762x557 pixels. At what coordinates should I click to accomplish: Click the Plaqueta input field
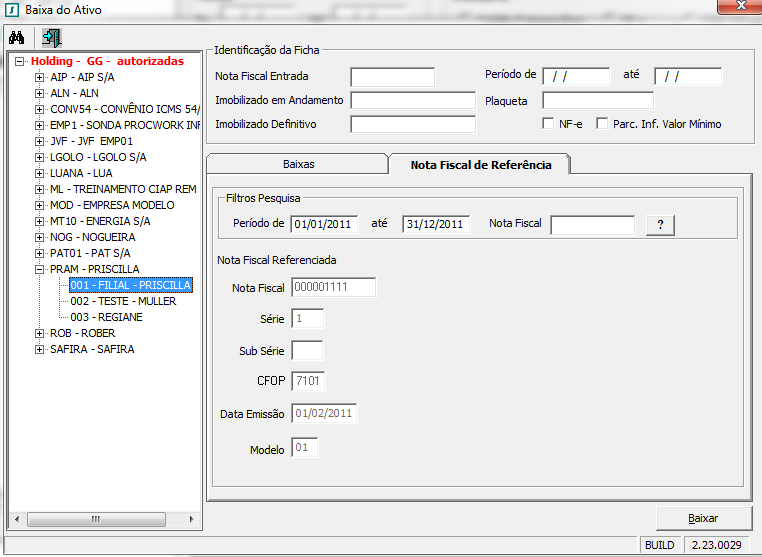click(598, 101)
